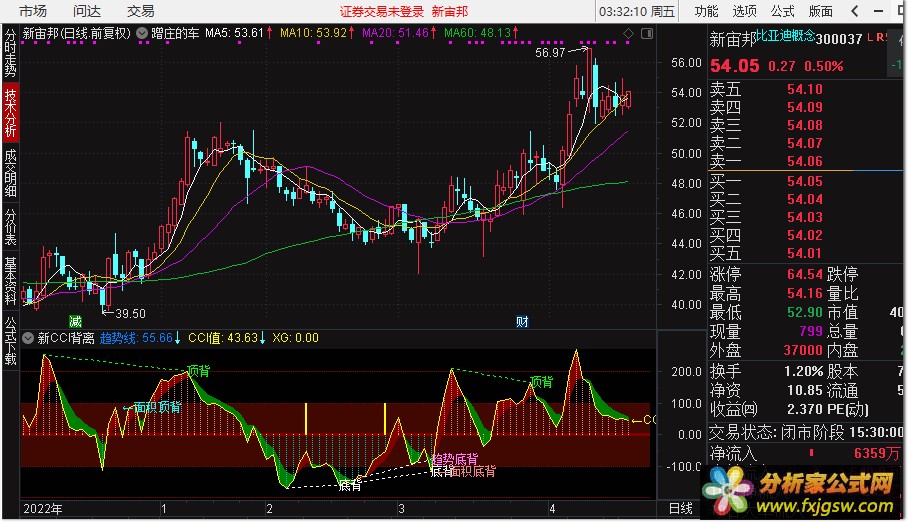Click the 最高 value 54.16
This screenshot has width=910, height=523.
(x=804, y=293)
